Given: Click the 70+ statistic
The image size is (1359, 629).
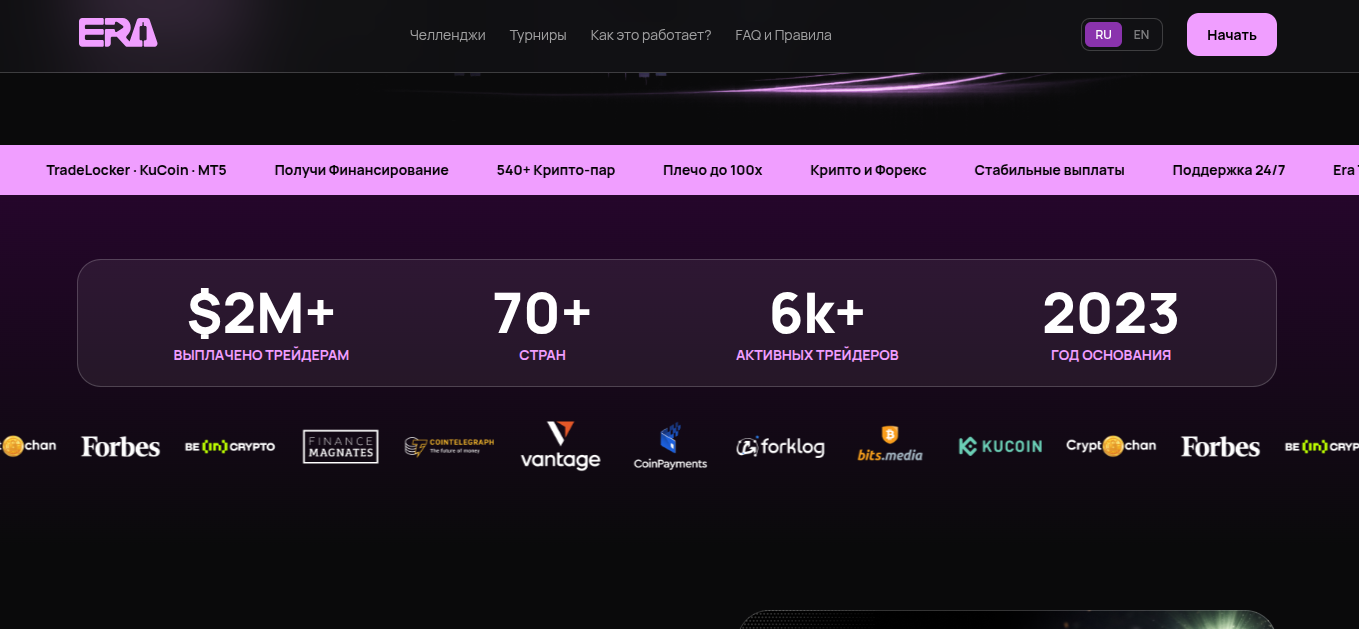Looking at the screenshot, I should click(542, 313).
